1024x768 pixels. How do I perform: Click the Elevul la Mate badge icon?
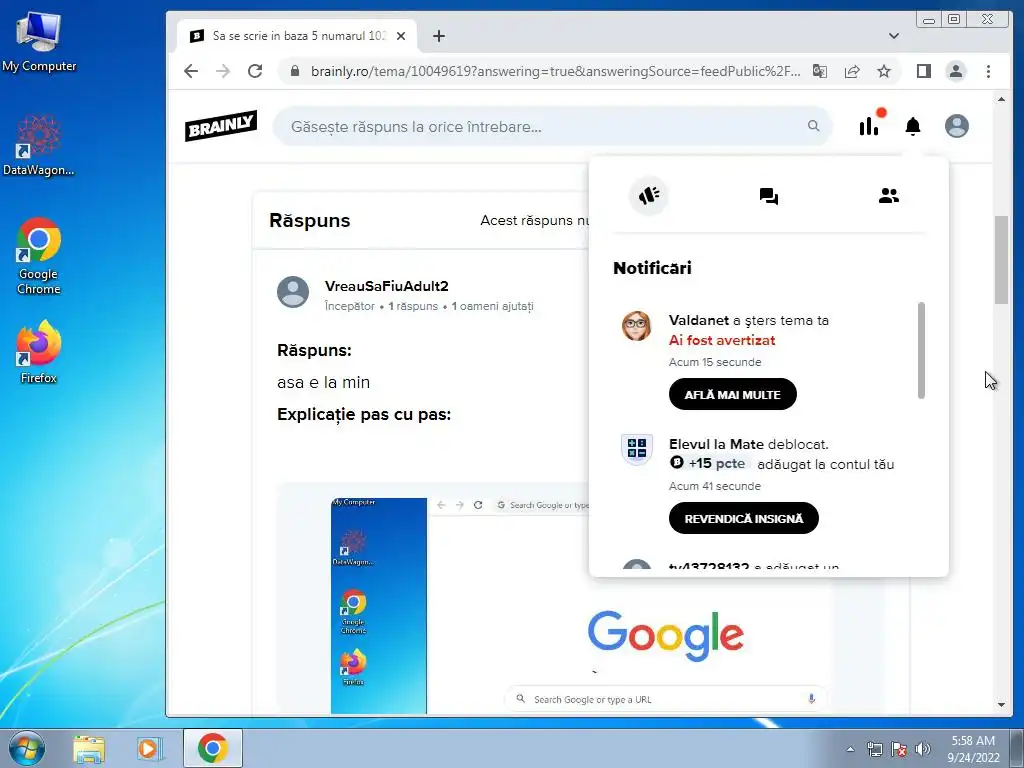tap(636, 449)
